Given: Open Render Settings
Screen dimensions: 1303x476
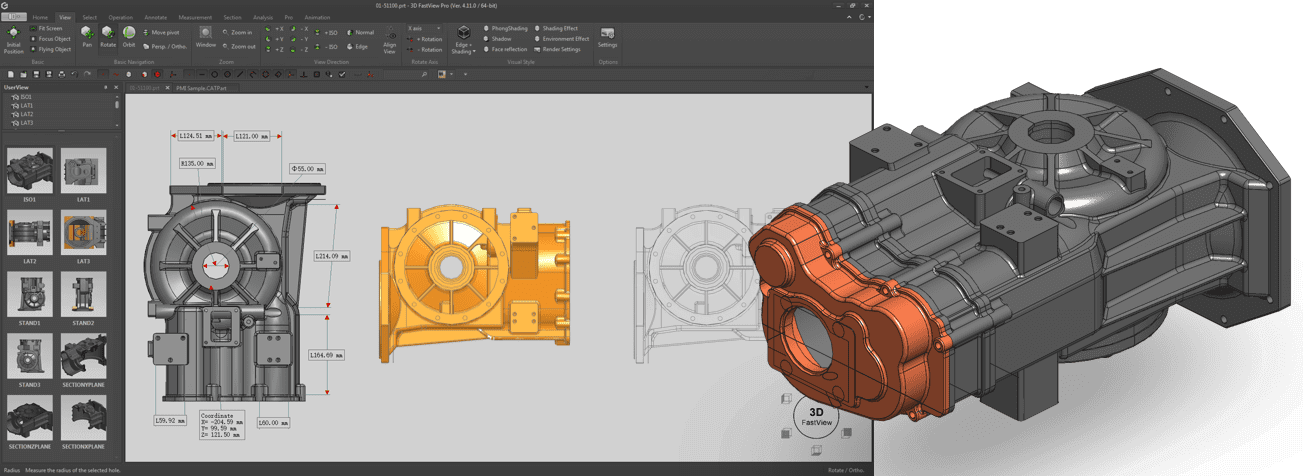Looking at the screenshot, I should pyautogui.click(x=558, y=49).
